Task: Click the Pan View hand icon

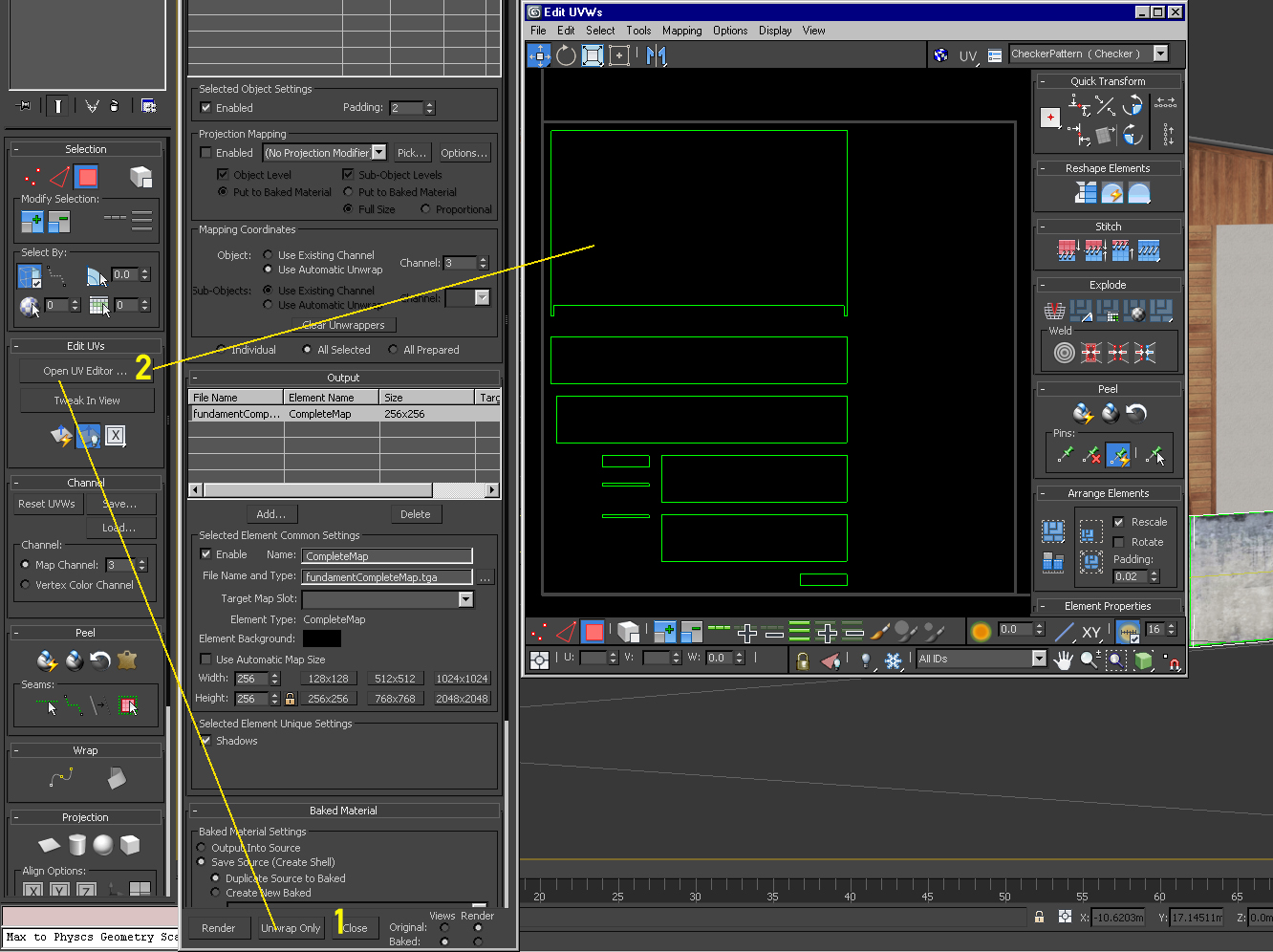Action: click(1063, 660)
